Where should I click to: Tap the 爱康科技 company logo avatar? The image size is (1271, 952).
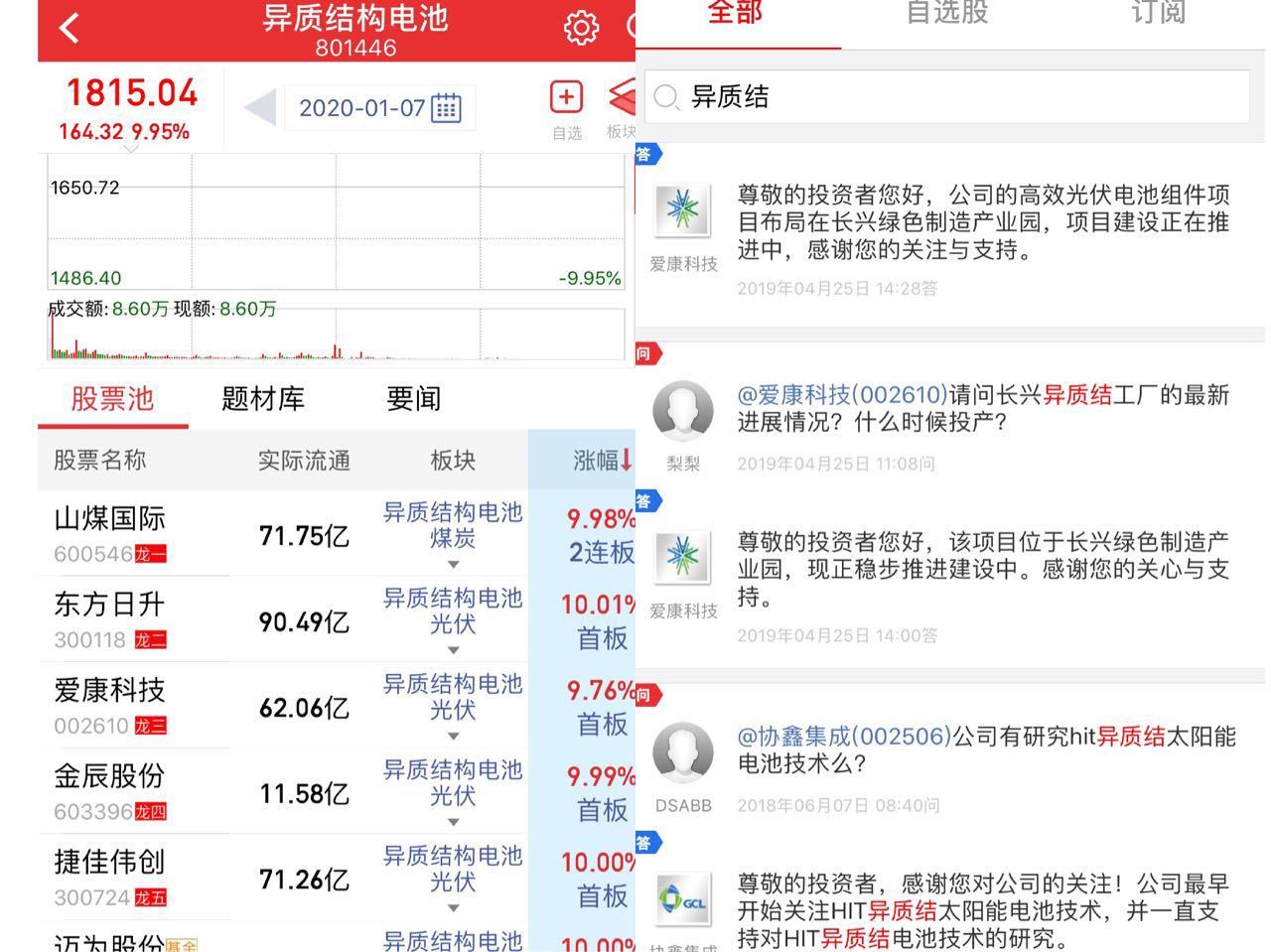683,210
